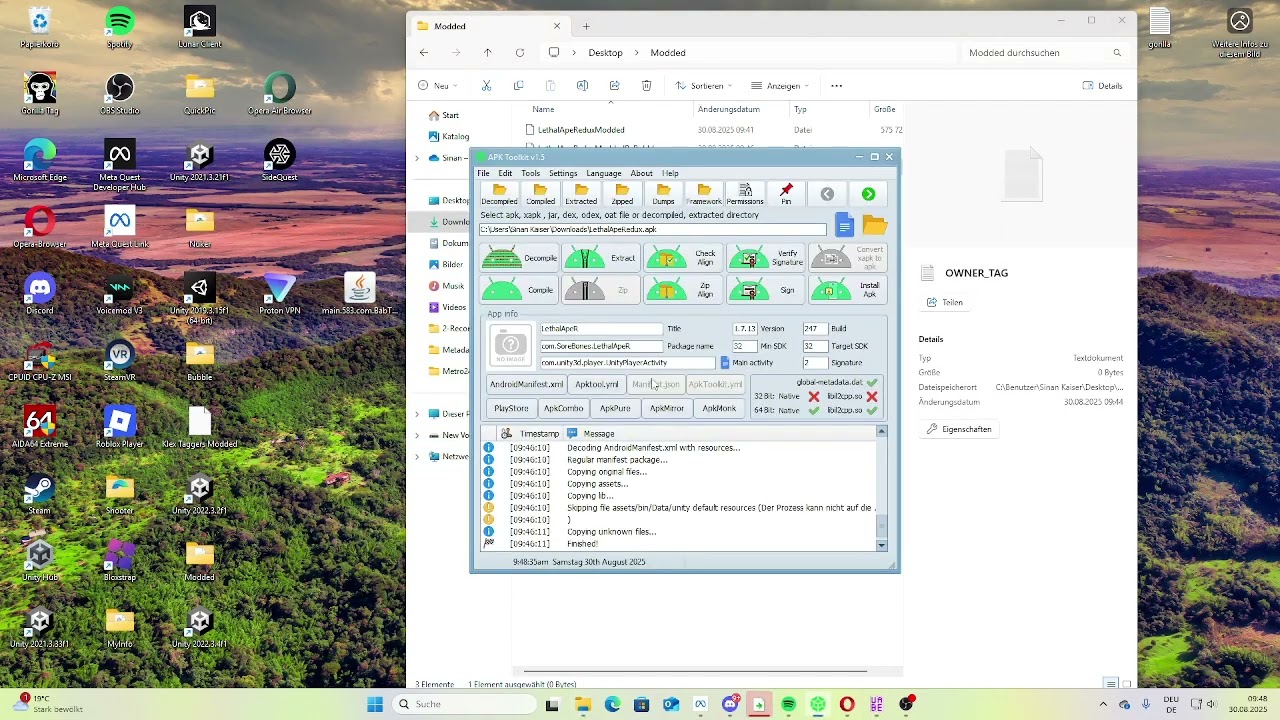Viewport: 1280px width, 720px height.
Task: Extract the APK with the Extract button
Action: point(601,258)
